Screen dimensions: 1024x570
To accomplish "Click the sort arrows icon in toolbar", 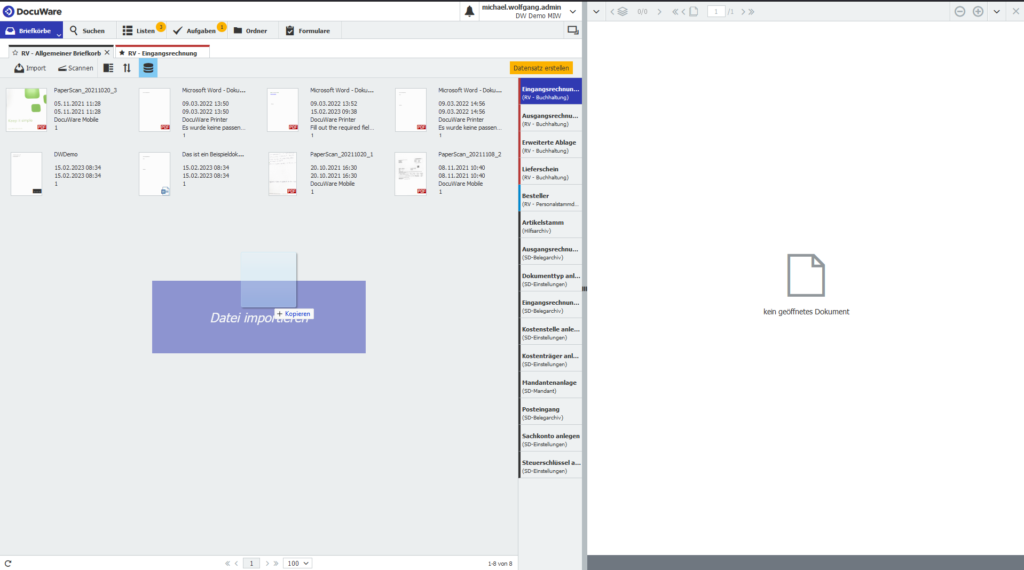I will click(x=127, y=68).
